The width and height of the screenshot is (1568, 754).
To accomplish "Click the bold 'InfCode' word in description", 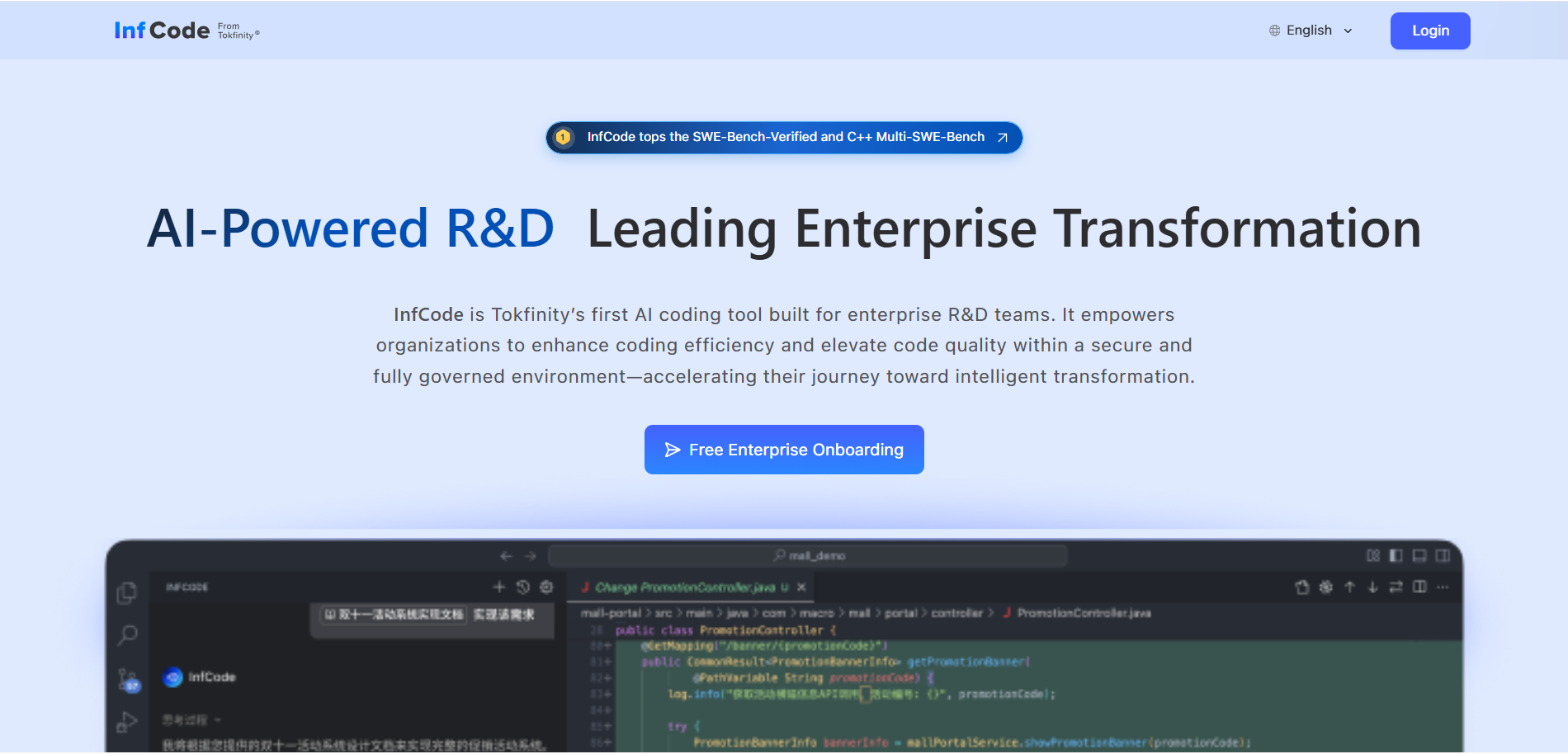I will click(428, 314).
